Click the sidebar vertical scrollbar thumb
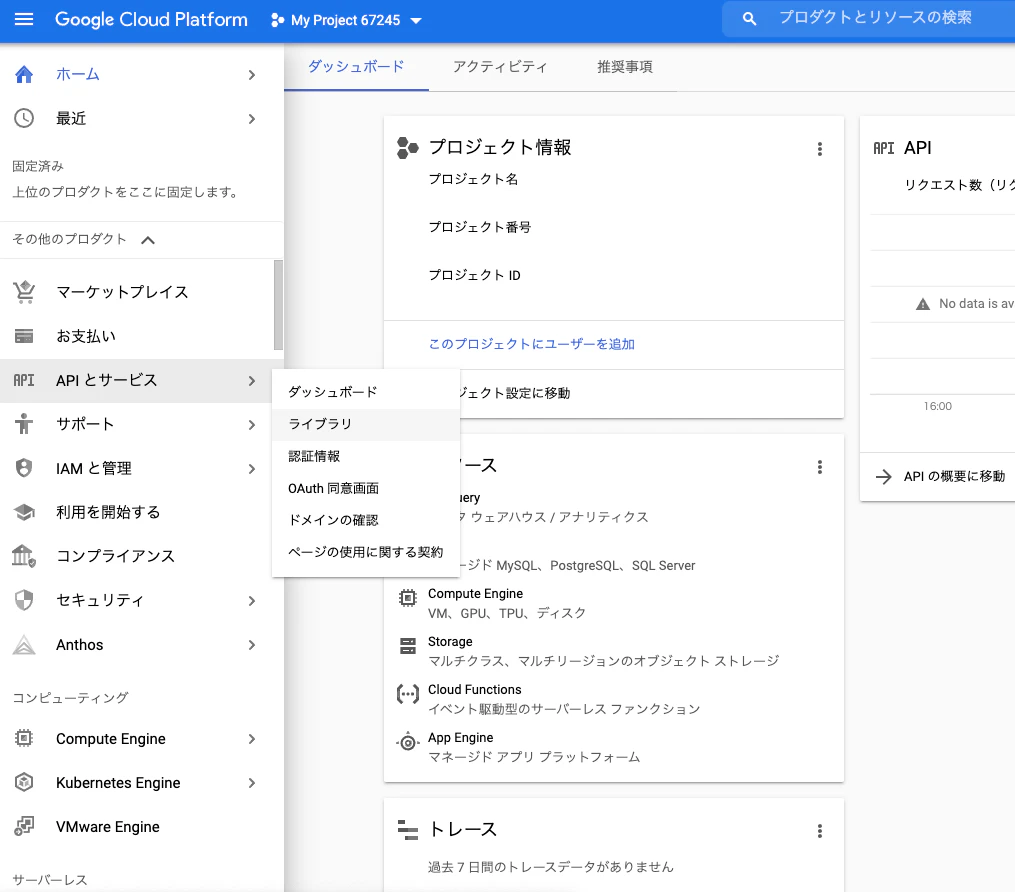 278,305
